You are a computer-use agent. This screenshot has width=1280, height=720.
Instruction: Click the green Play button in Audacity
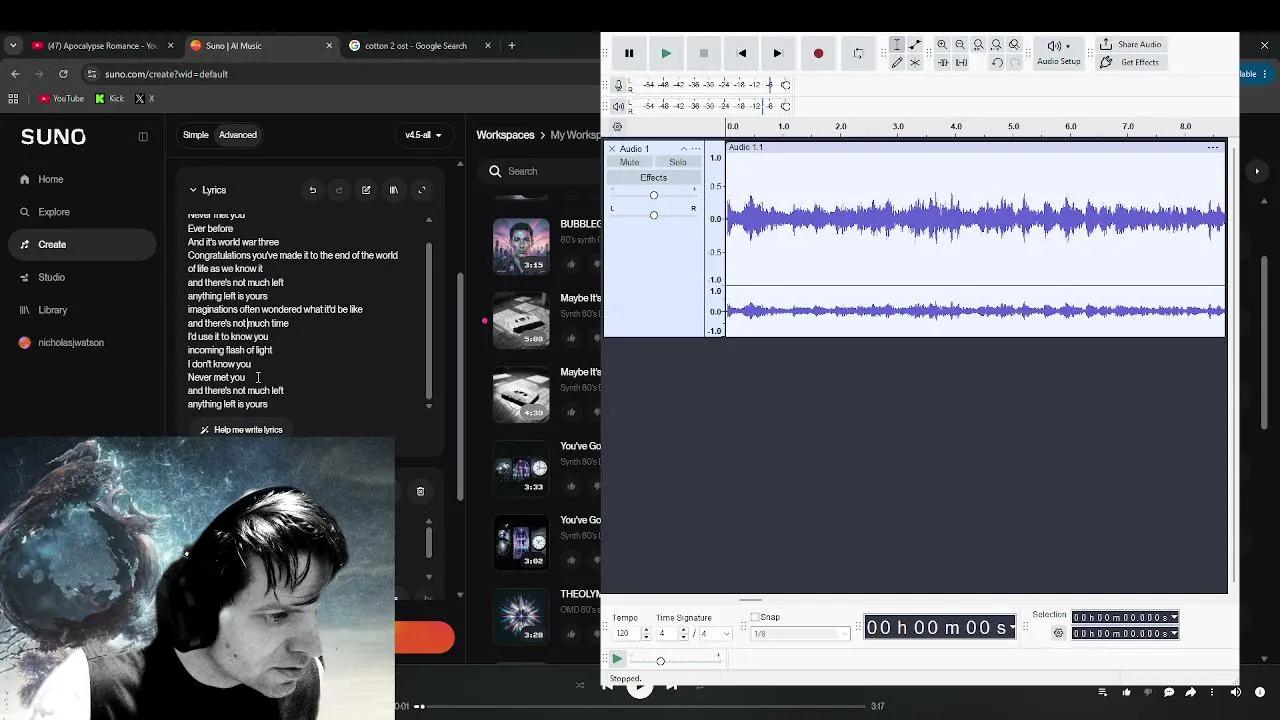tap(666, 53)
